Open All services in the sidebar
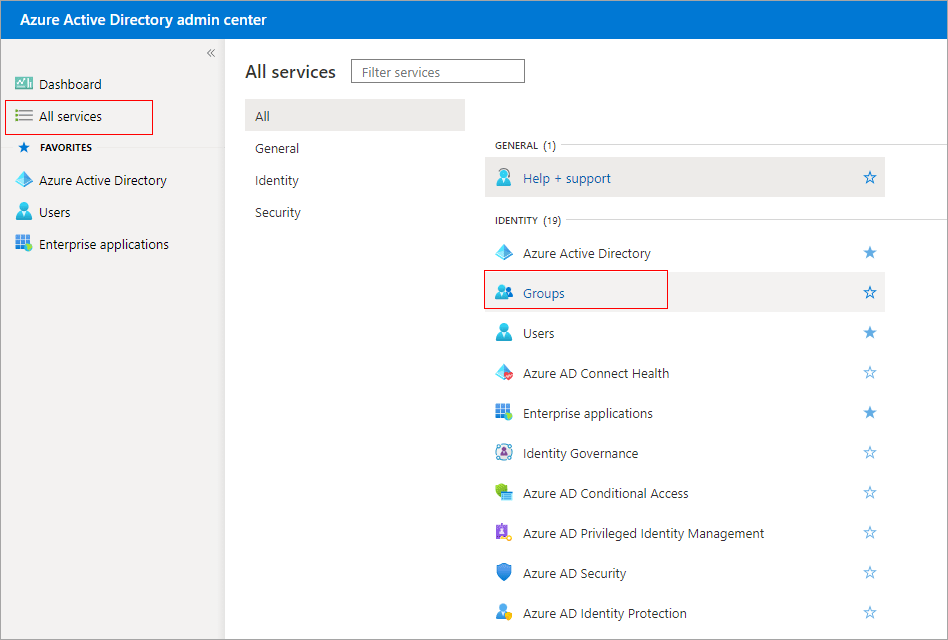Image resolution: width=948 pixels, height=640 pixels. point(70,116)
